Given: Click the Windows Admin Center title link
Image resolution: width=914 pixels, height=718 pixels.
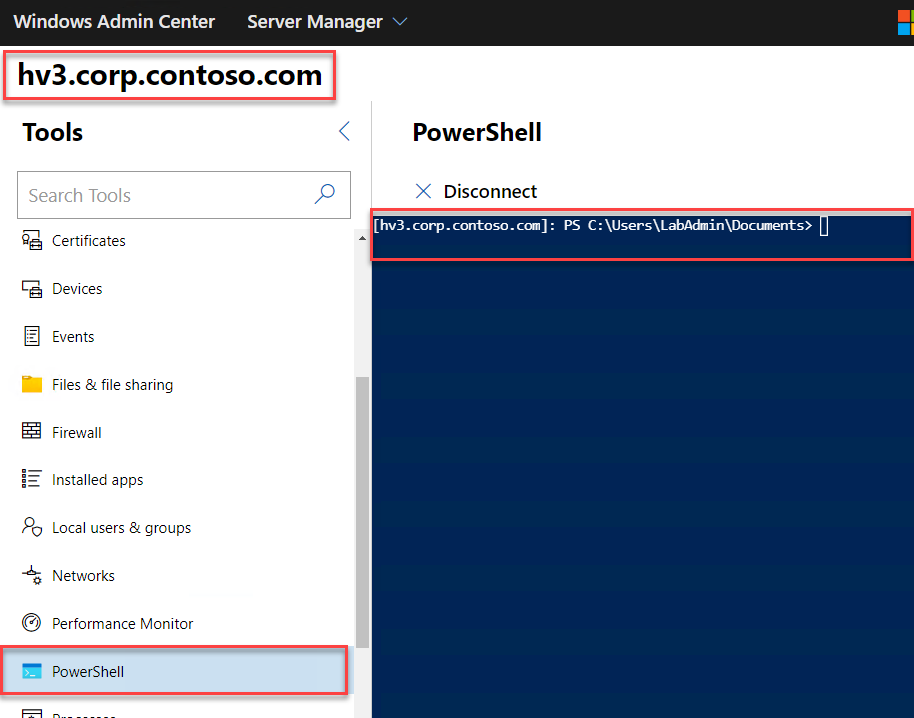Looking at the screenshot, I should pos(114,22).
